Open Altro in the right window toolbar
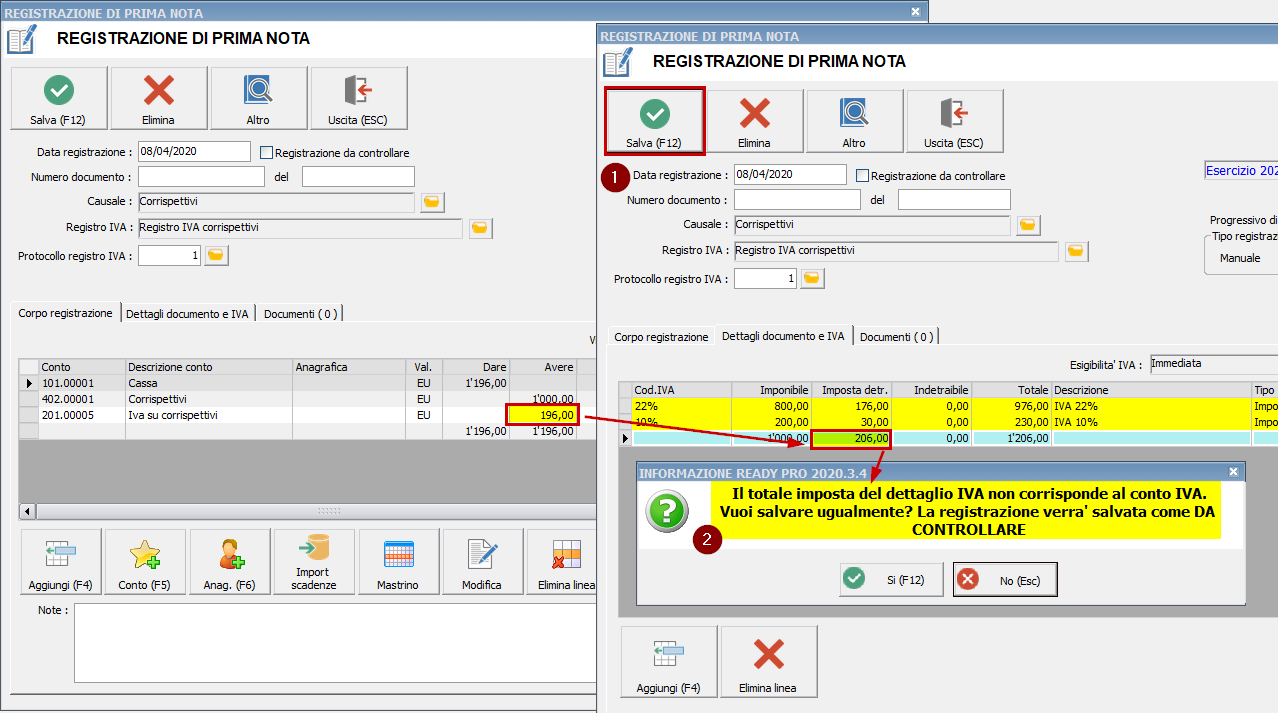1278x713 pixels. 855,121
